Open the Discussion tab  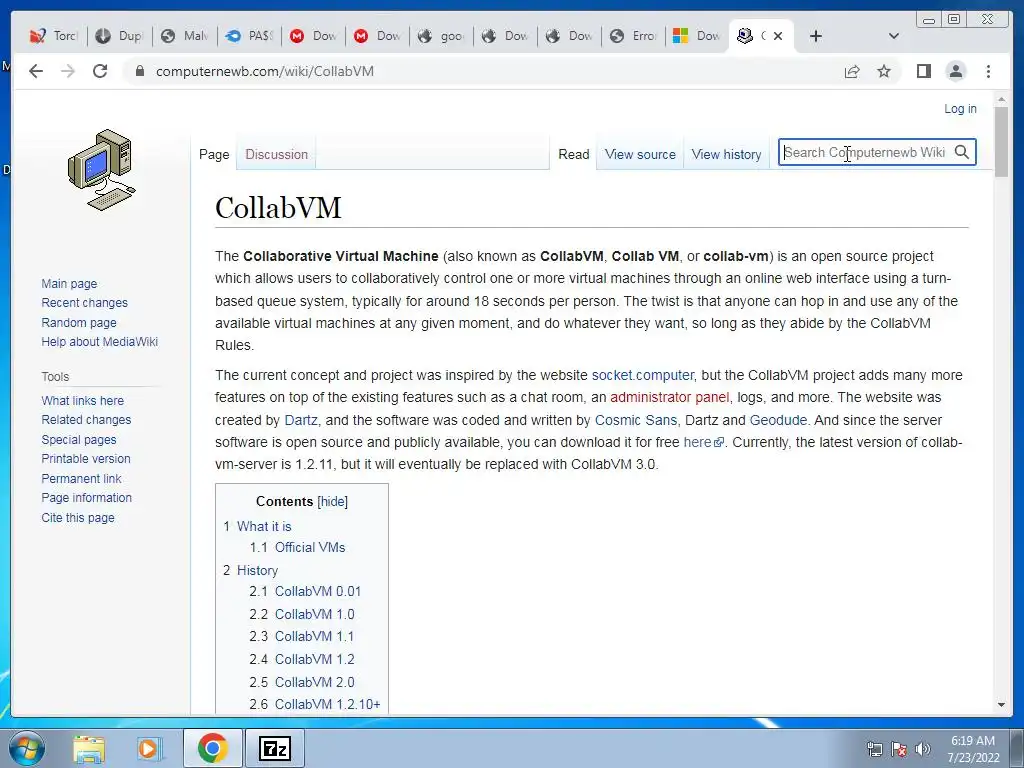click(x=276, y=154)
